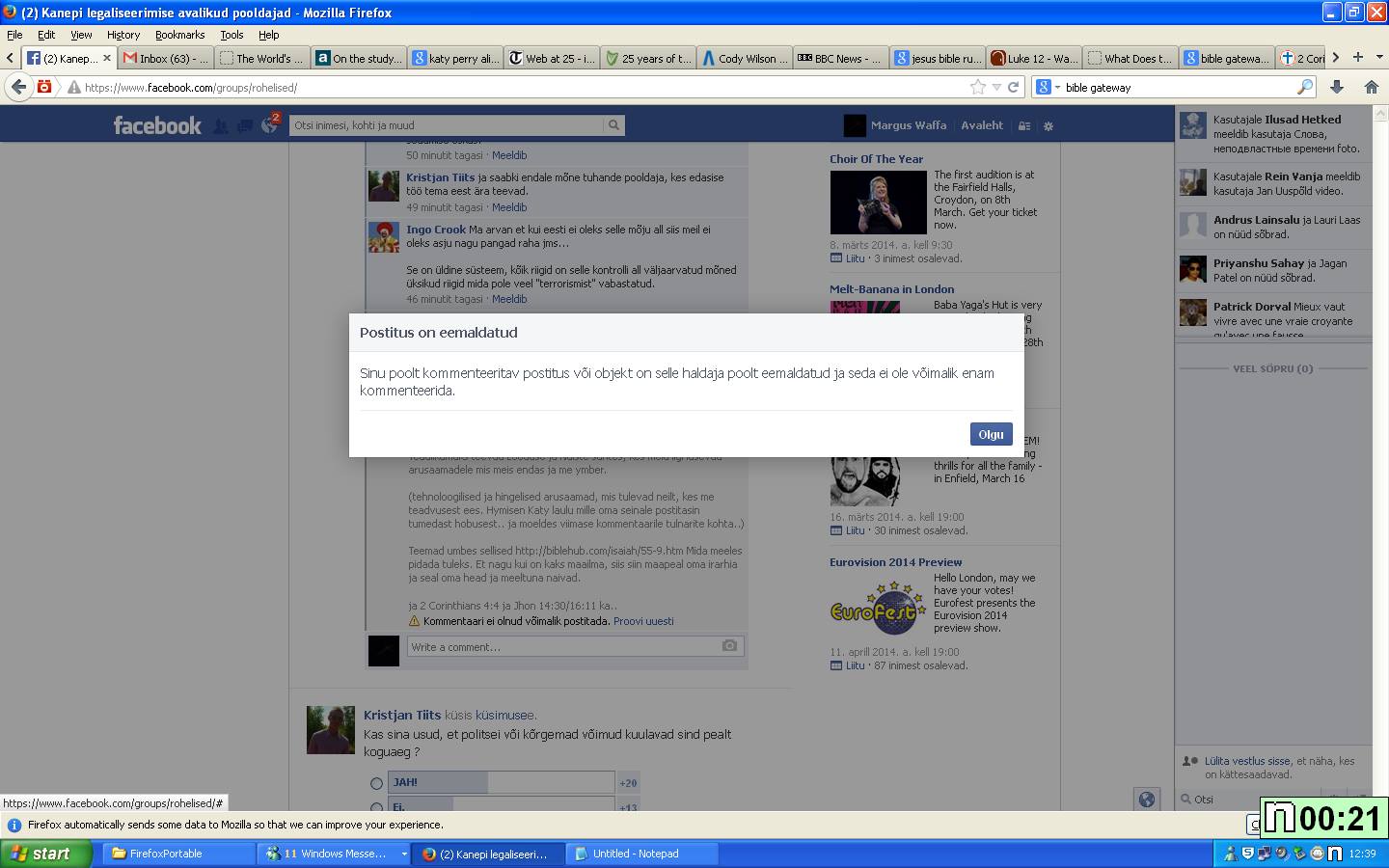Open Facebook notifications globe with badge 2
The image size is (1389, 868).
click(269, 124)
